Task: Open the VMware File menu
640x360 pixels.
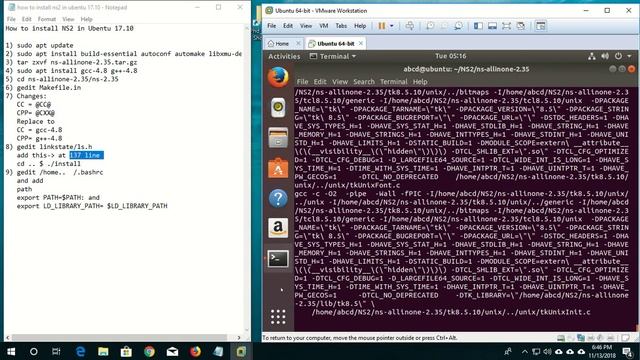Action: click(x=271, y=26)
